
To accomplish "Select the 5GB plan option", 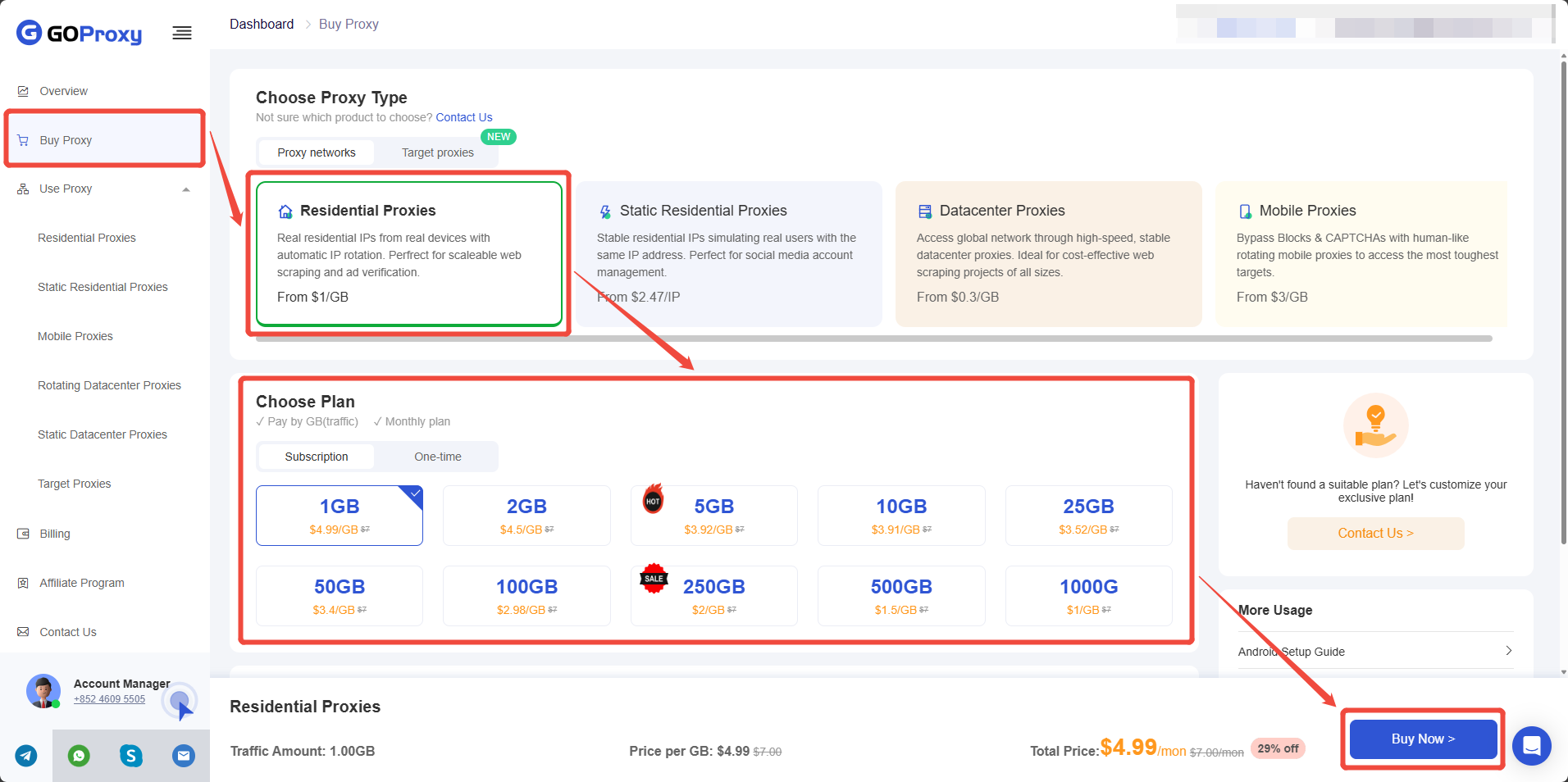I will (x=713, y=516).
